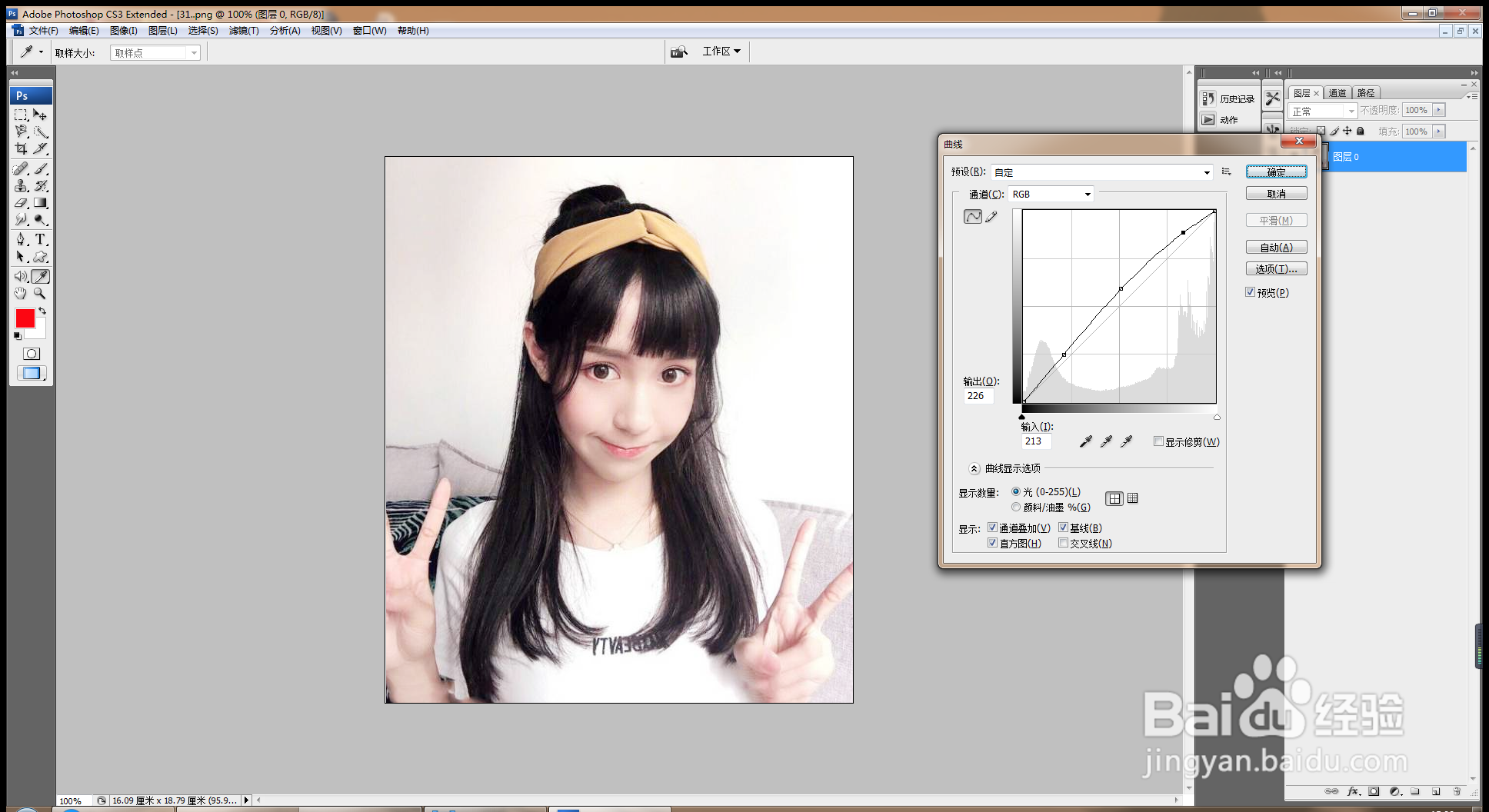
Task: Choose the pencil draw-curve mode icon
Action: point(991,217)
